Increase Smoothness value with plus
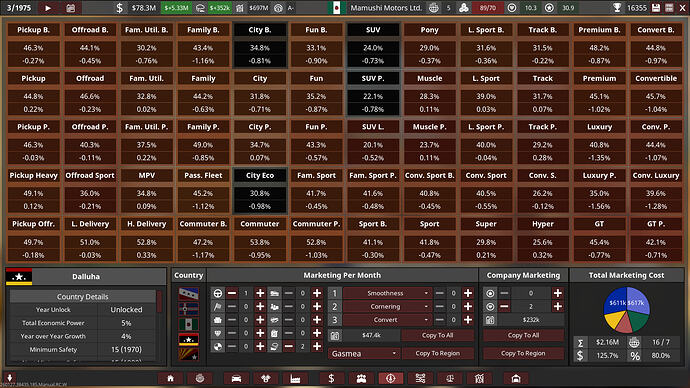 [x=468, y=293]
